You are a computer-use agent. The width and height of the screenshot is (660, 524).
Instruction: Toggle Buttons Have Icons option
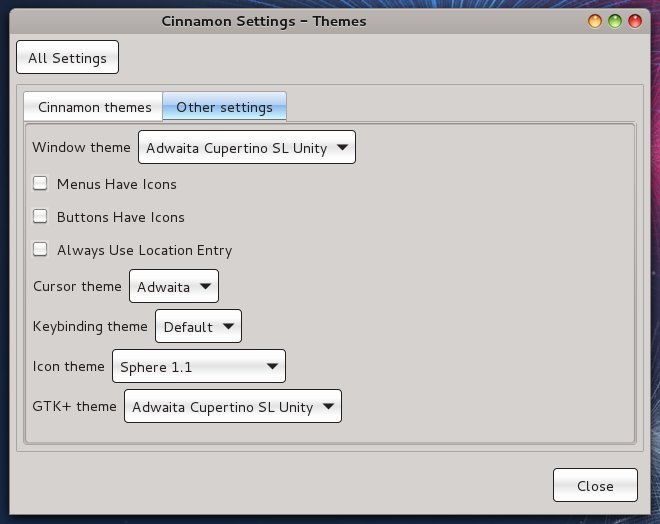[41, 216]
